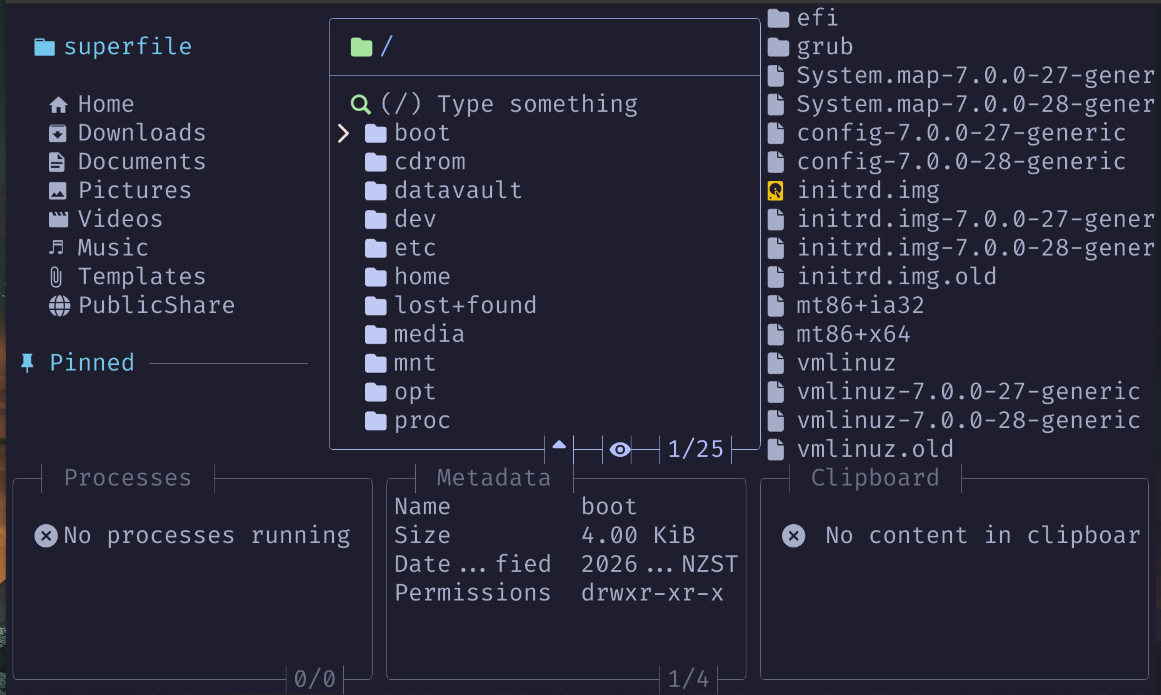Open Downloads in the sidebar
This screenshot has height=695, width=1161.
pos(142,133)
